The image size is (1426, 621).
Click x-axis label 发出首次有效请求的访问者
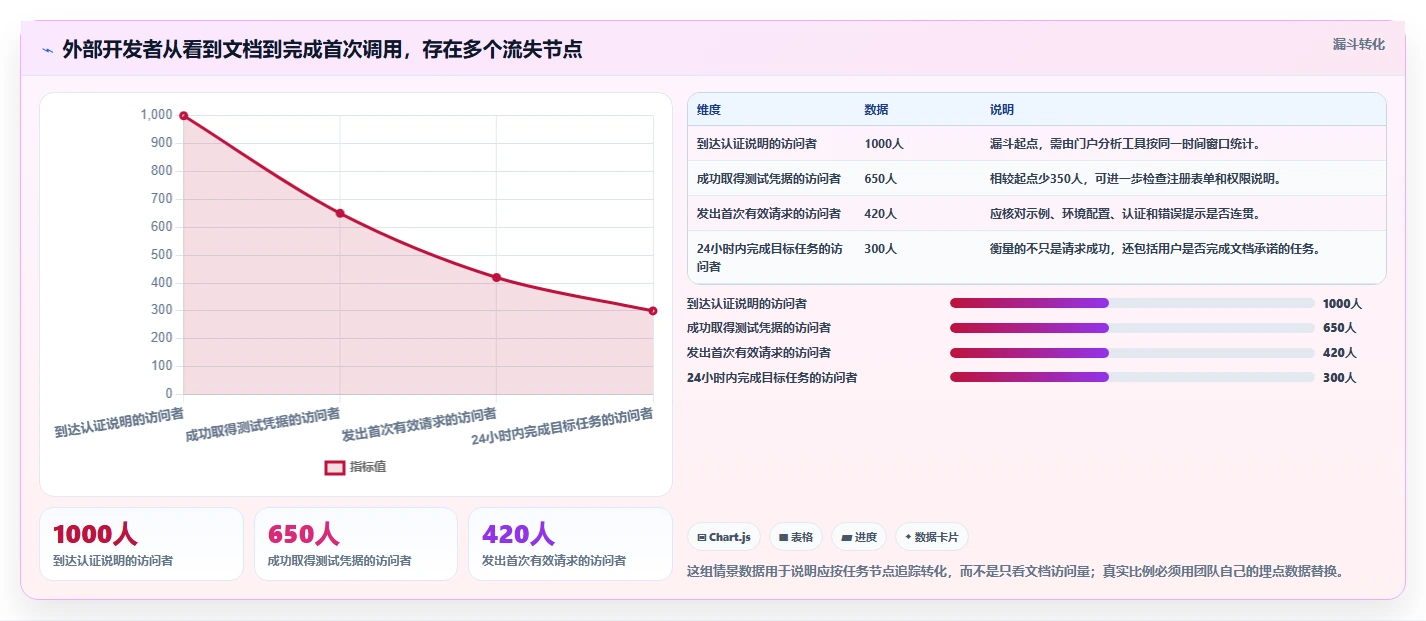click(x=419, y=425)
